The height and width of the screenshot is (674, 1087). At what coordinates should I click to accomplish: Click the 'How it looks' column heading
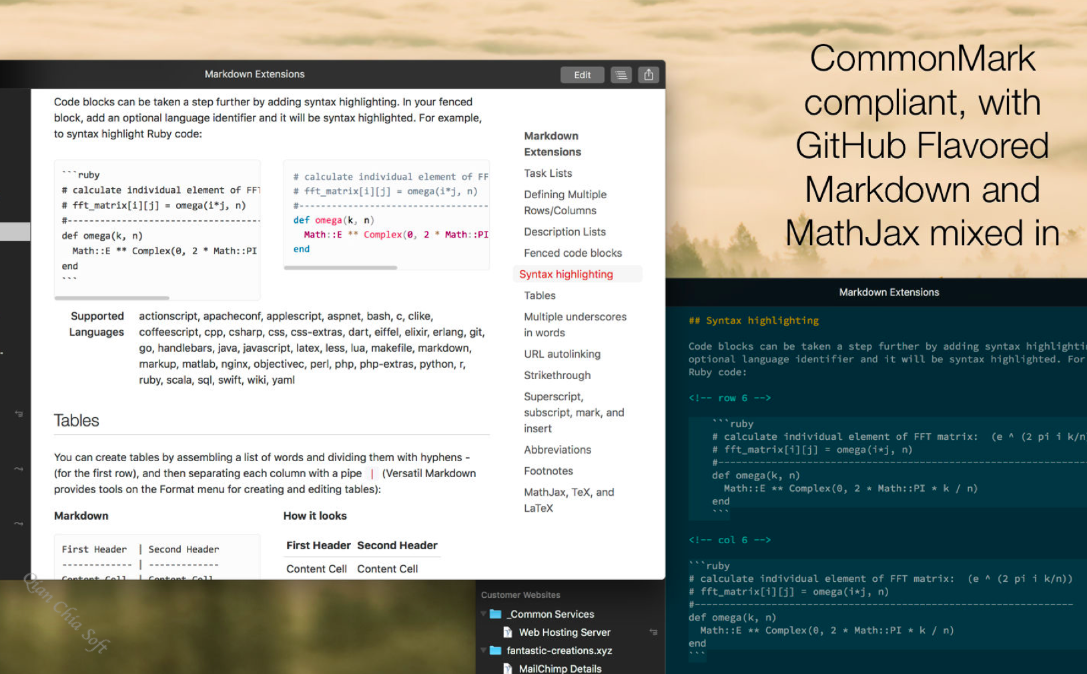pos(315,516)
